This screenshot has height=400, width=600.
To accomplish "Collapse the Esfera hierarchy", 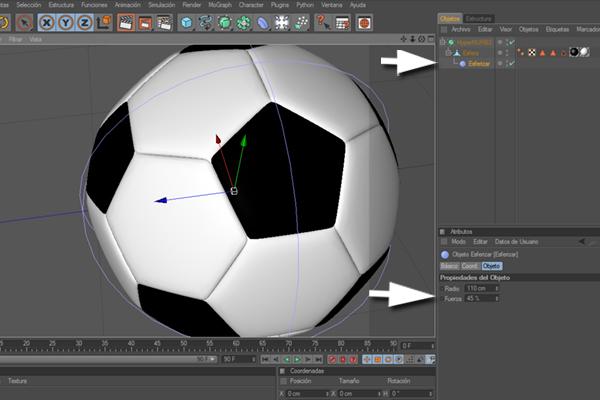I will coord(448,52).
